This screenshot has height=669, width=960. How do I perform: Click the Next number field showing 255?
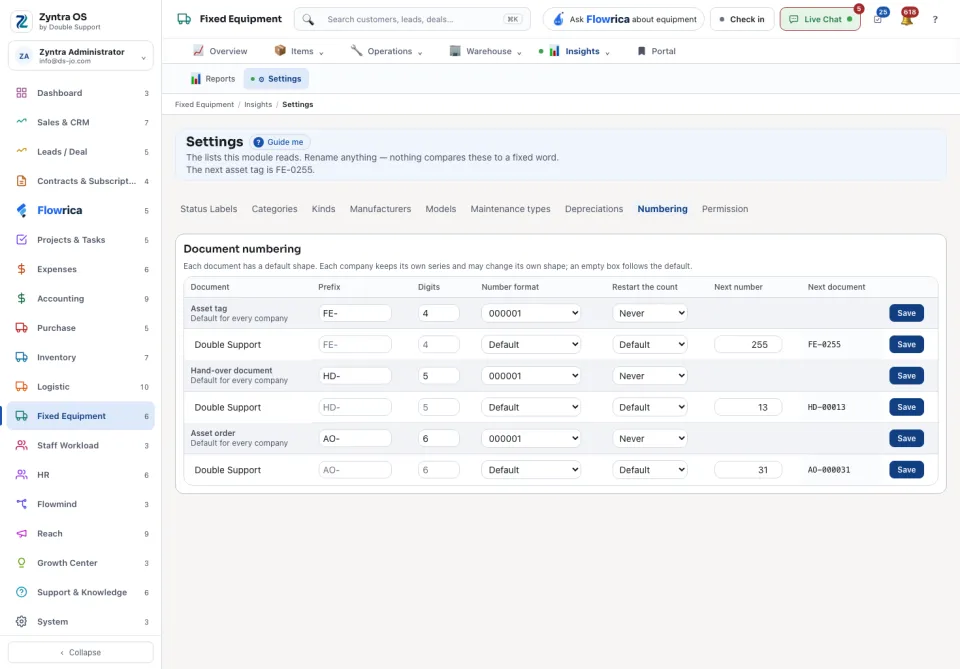point(748,345)
